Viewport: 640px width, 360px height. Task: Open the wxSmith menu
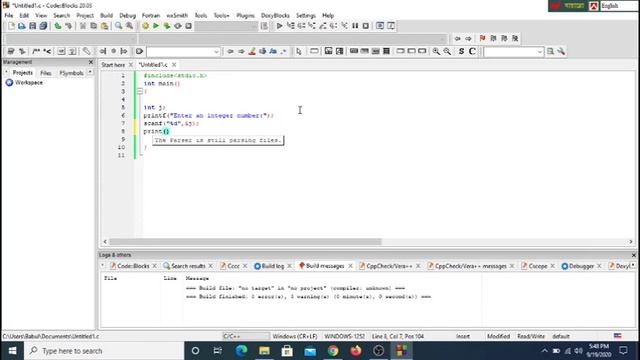[177, 16]
